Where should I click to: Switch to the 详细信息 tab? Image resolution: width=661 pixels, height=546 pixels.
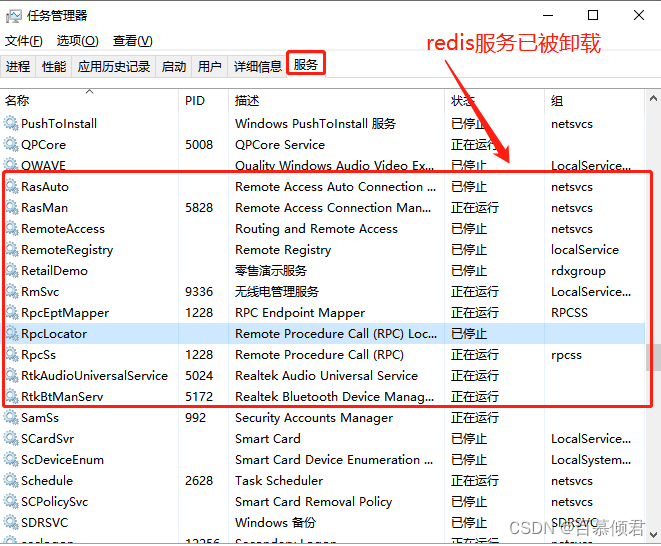258,66
